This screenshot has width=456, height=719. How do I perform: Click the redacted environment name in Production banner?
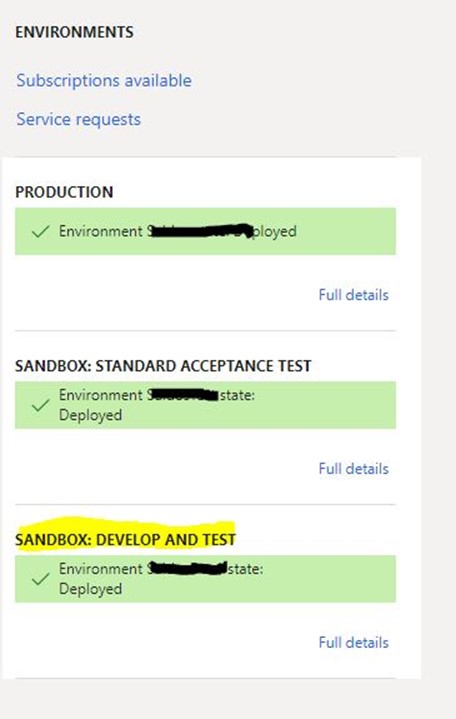(x=200, y=231)
